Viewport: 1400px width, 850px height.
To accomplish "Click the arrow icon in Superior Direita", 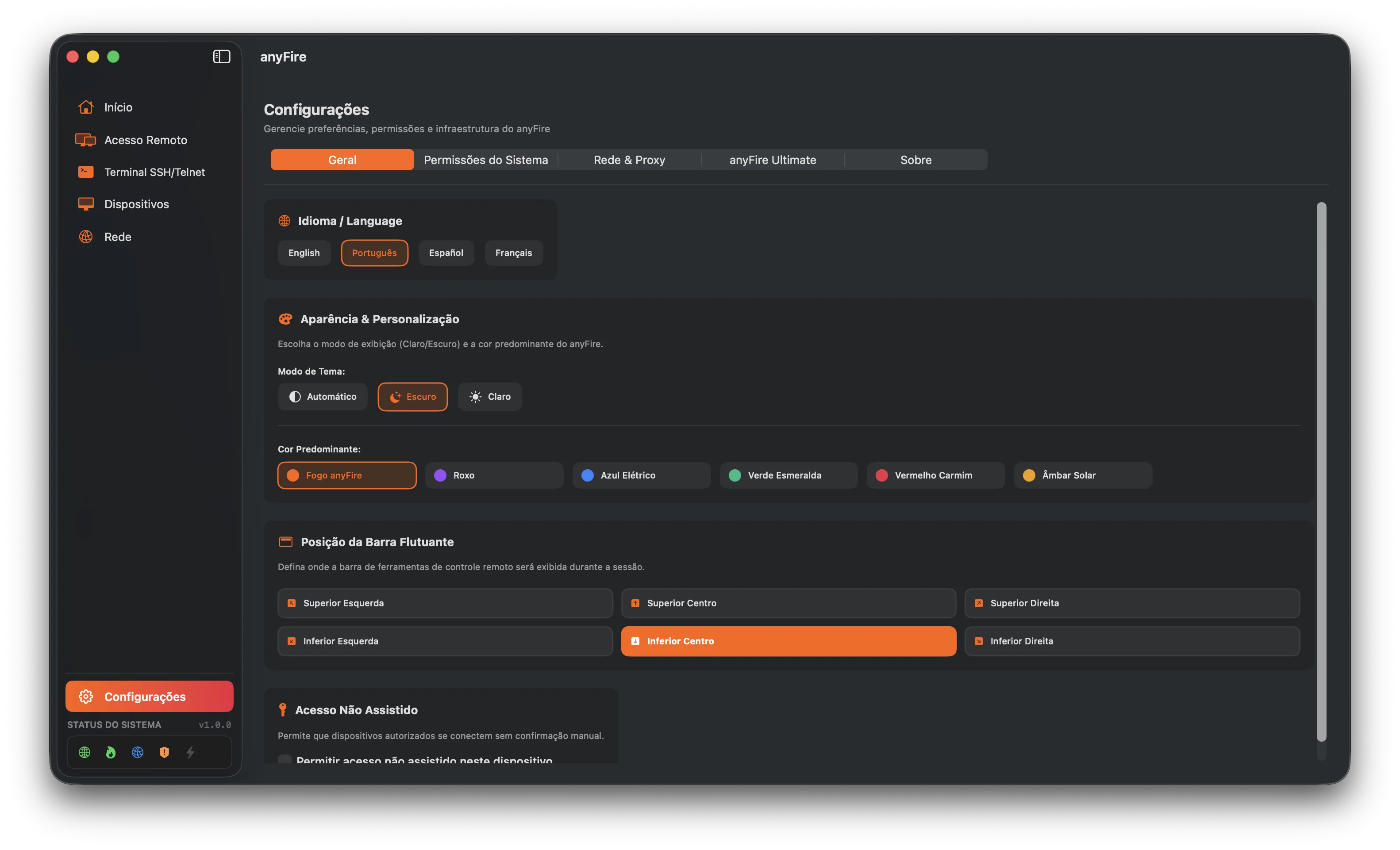I will pyautogui.click(x=978, y=603).
